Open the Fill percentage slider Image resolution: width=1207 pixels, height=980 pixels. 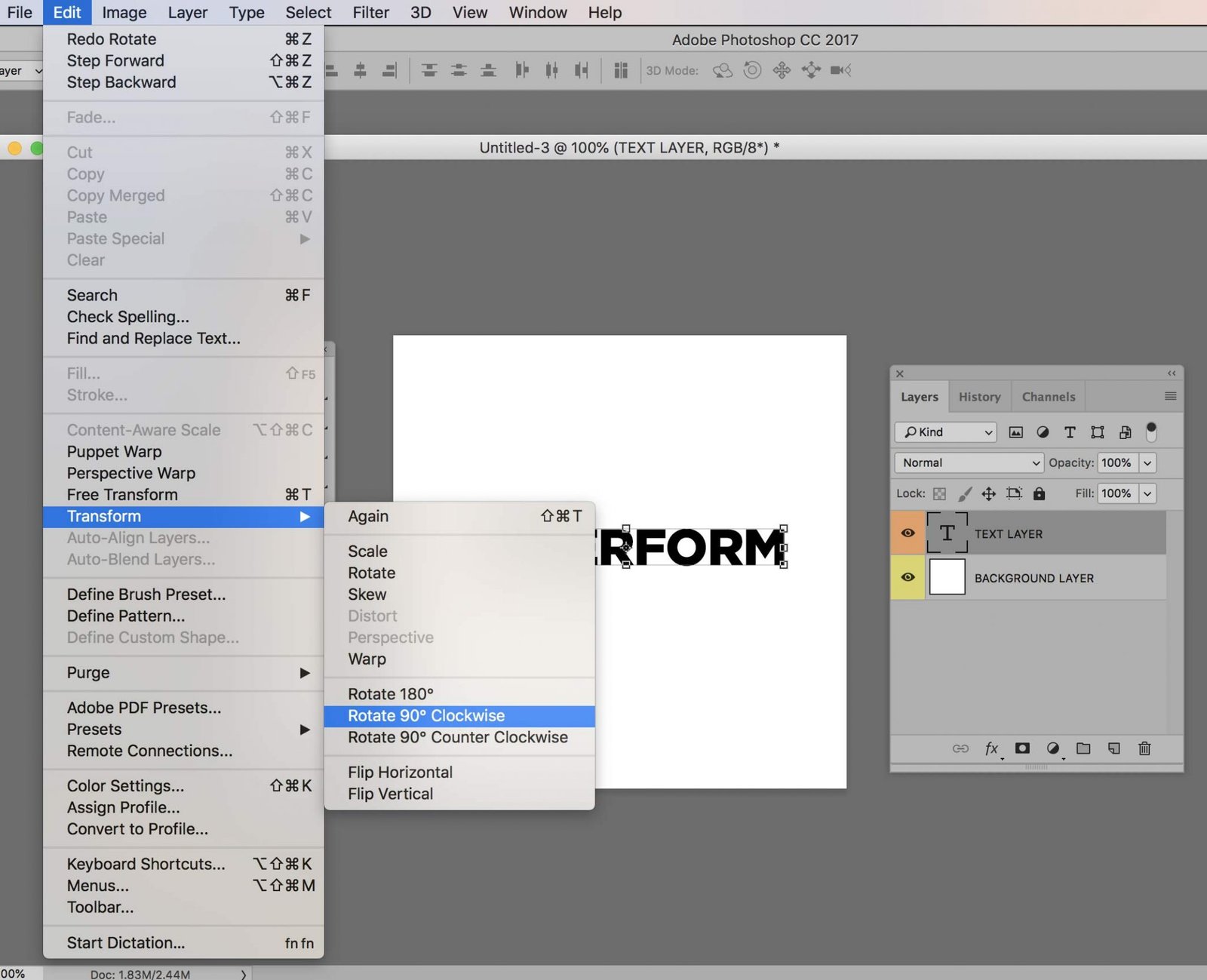pyautogui.click(x=1147, y=493)
